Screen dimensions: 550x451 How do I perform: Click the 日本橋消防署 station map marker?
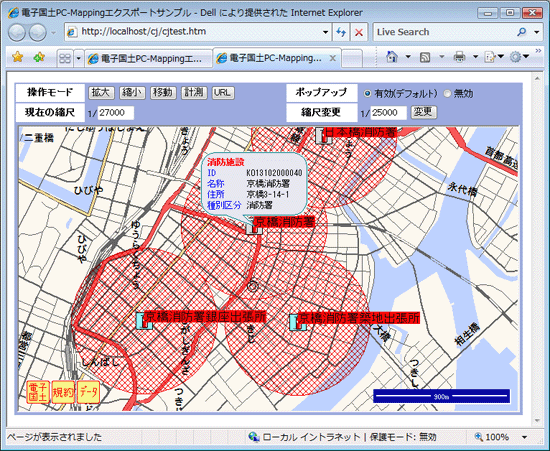[324, 135]
